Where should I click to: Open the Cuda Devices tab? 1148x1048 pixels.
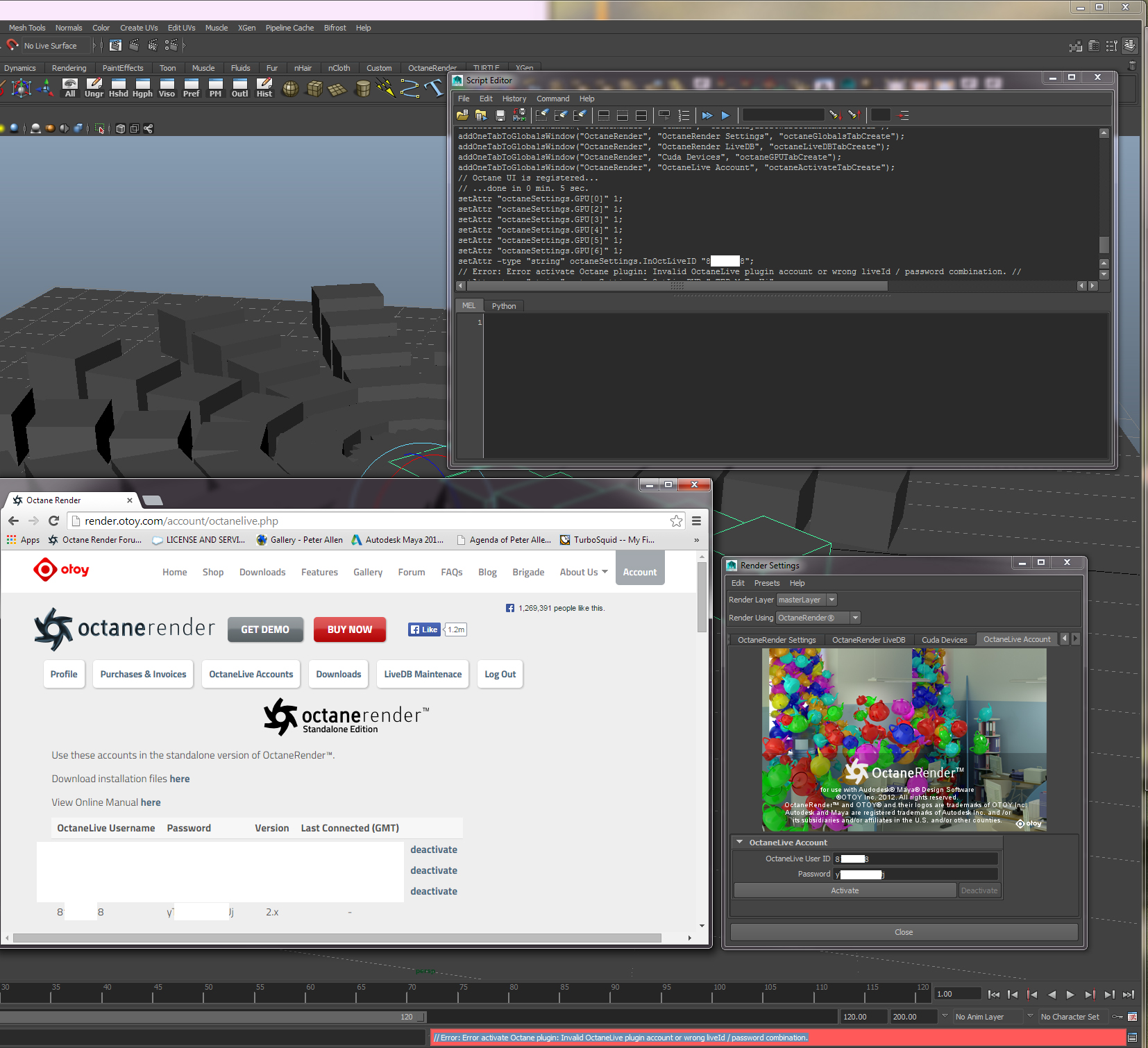point(944,640)
